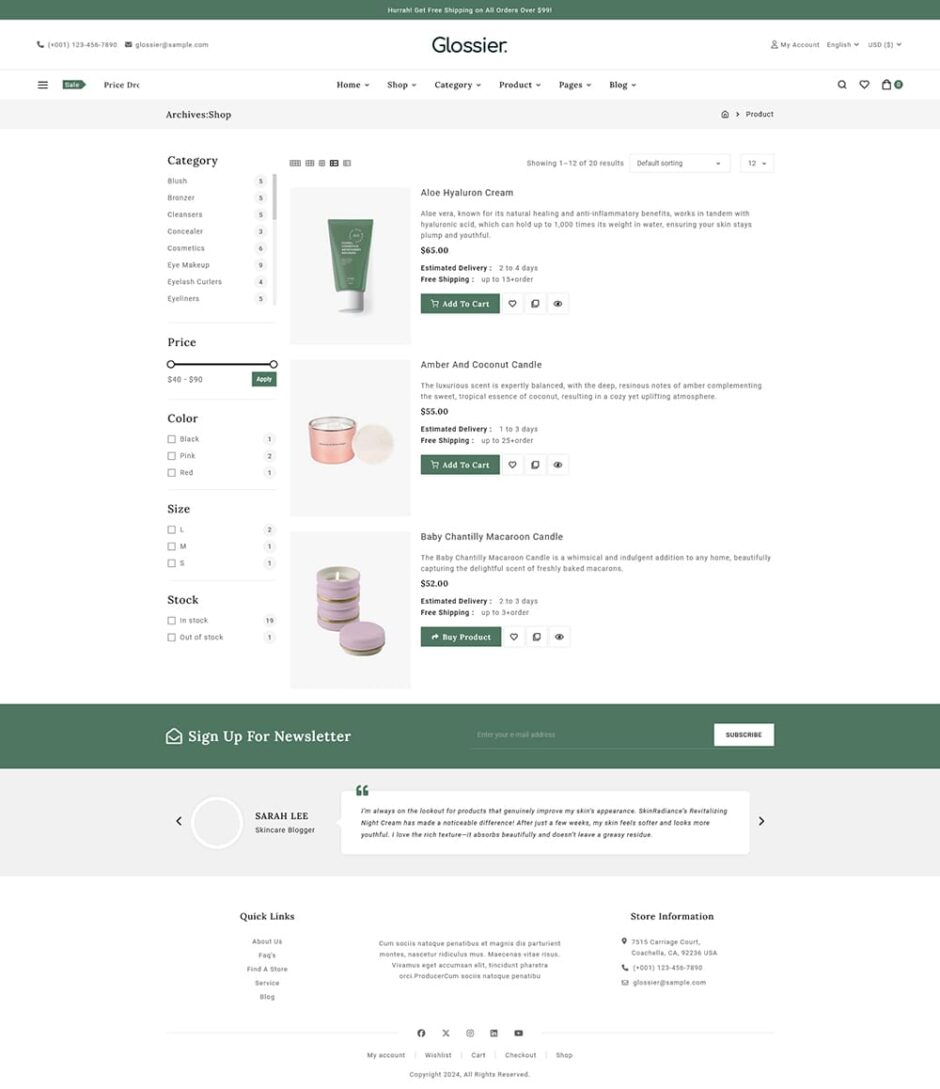Click compare icon for Amber And Coconut Candle

(535, 465)
